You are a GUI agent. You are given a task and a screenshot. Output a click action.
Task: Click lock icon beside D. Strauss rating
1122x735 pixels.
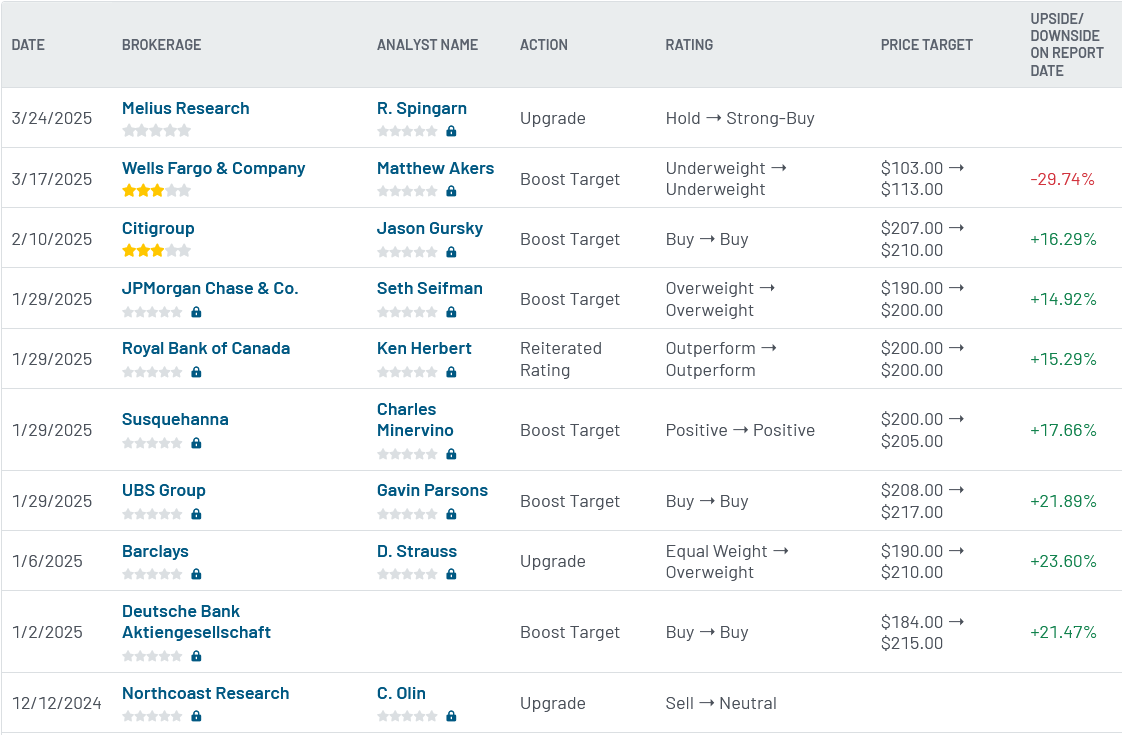[451, 574]
